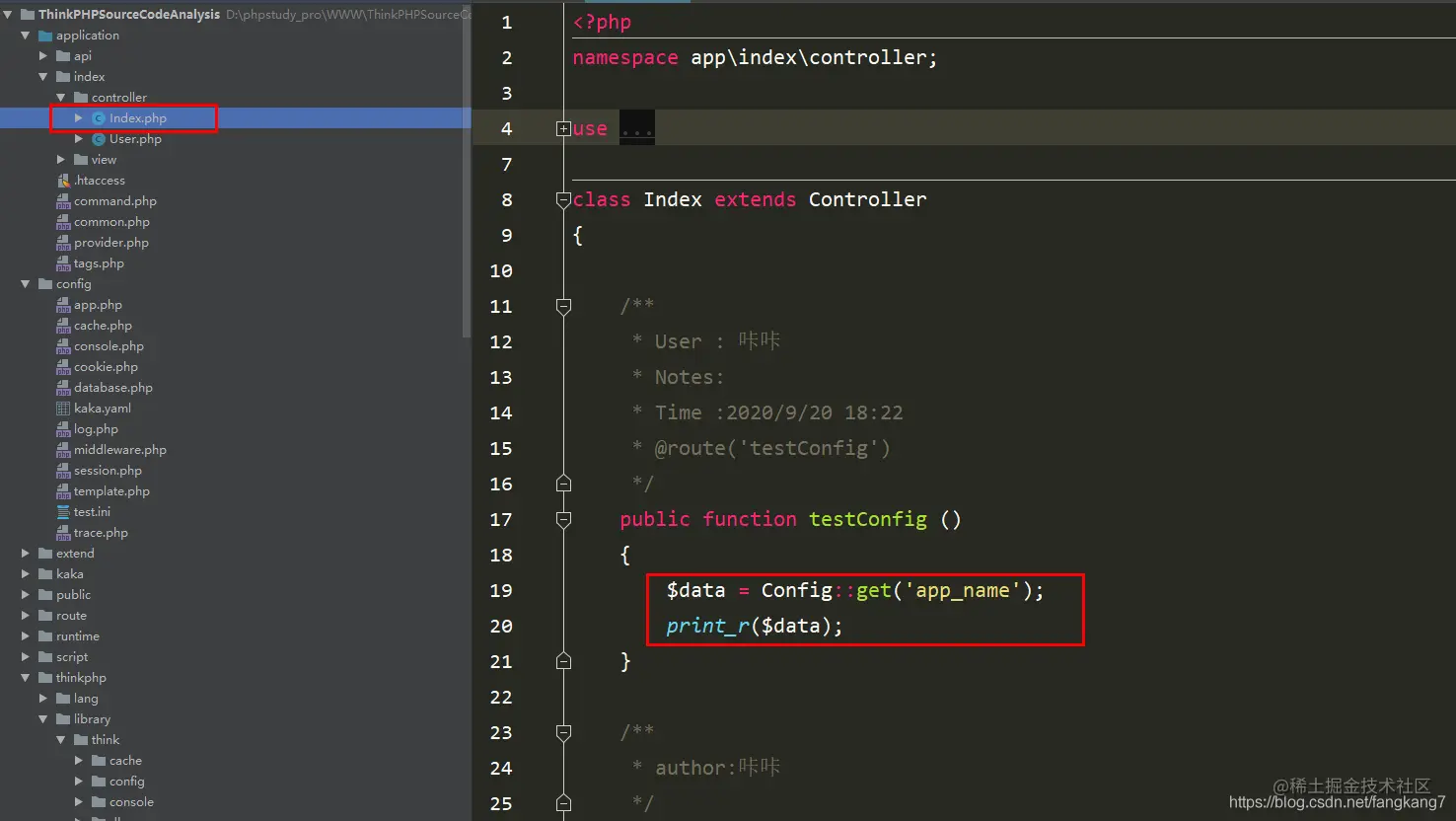Click the cache.php file icon
The image size is (1456, 821).
click(x=63, y=325)
